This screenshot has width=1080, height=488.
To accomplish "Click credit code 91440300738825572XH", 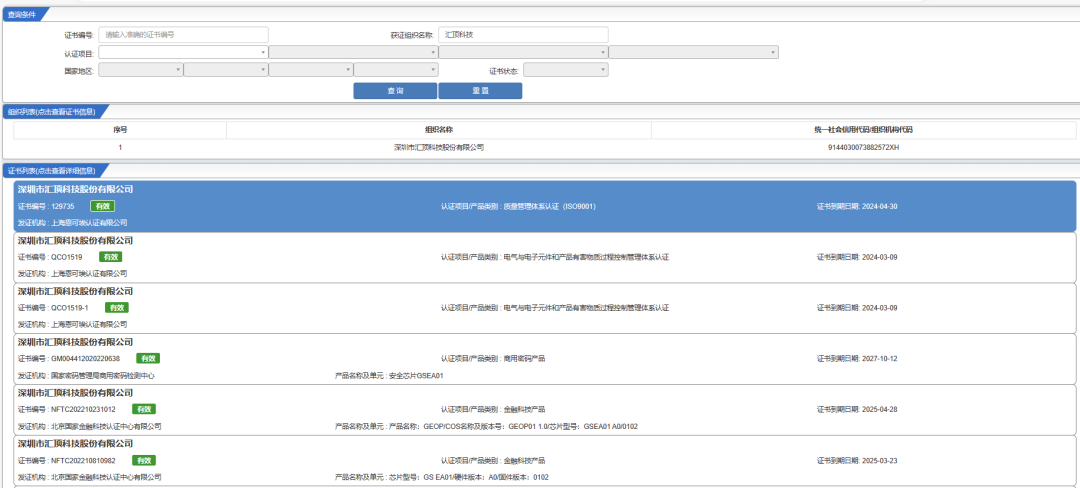I will (864, 147).
